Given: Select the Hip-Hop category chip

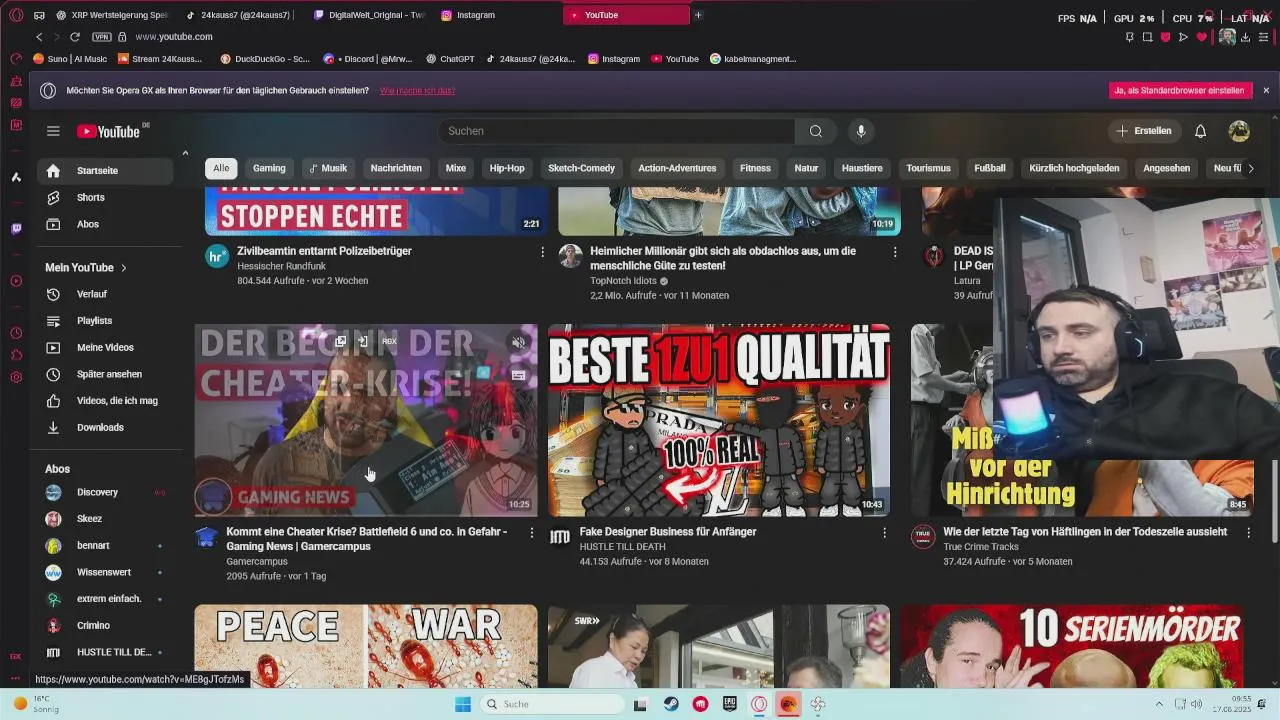Looking at the screenshot, I should 507,168.
